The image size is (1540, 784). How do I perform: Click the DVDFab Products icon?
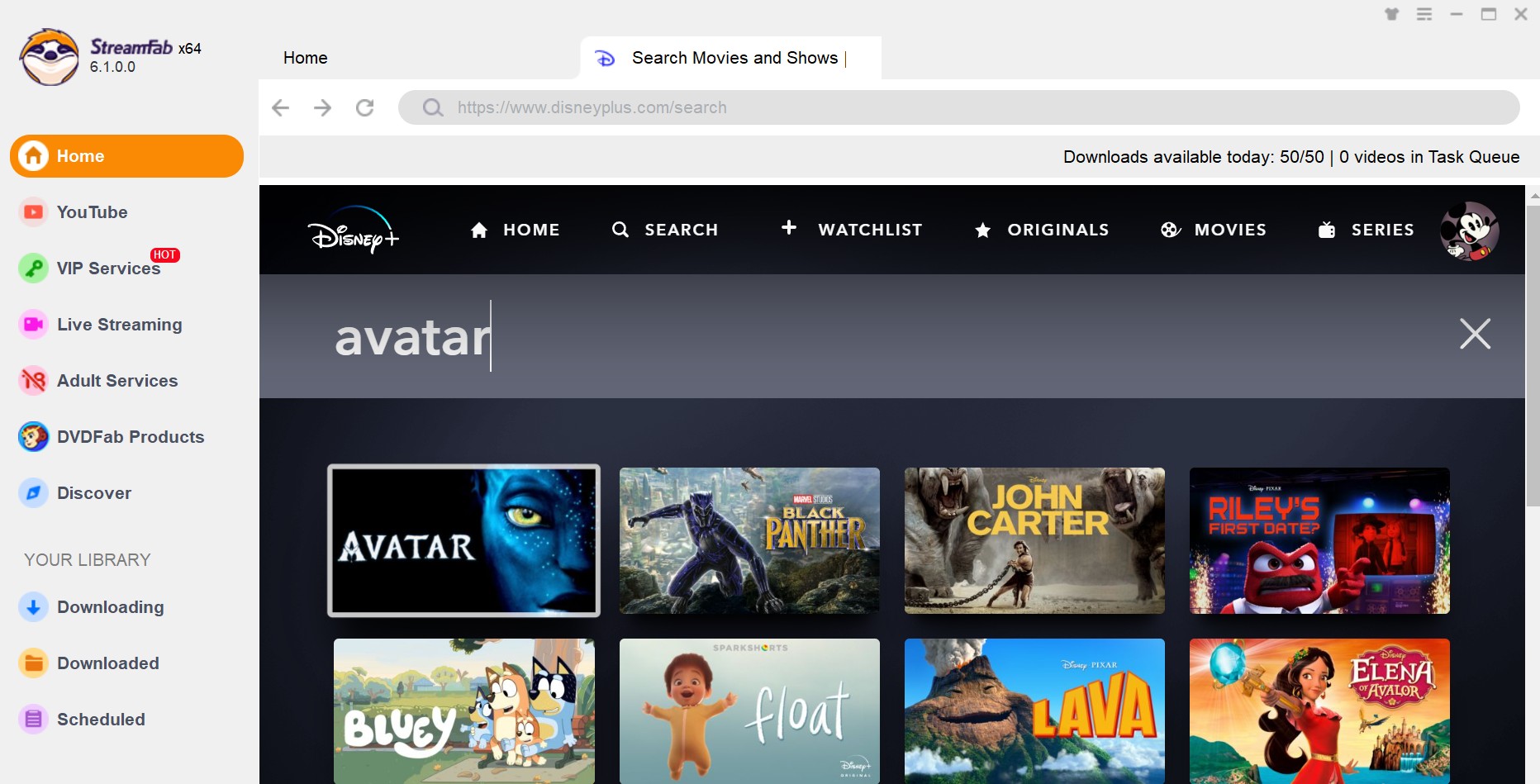click(x=33, y=437)
